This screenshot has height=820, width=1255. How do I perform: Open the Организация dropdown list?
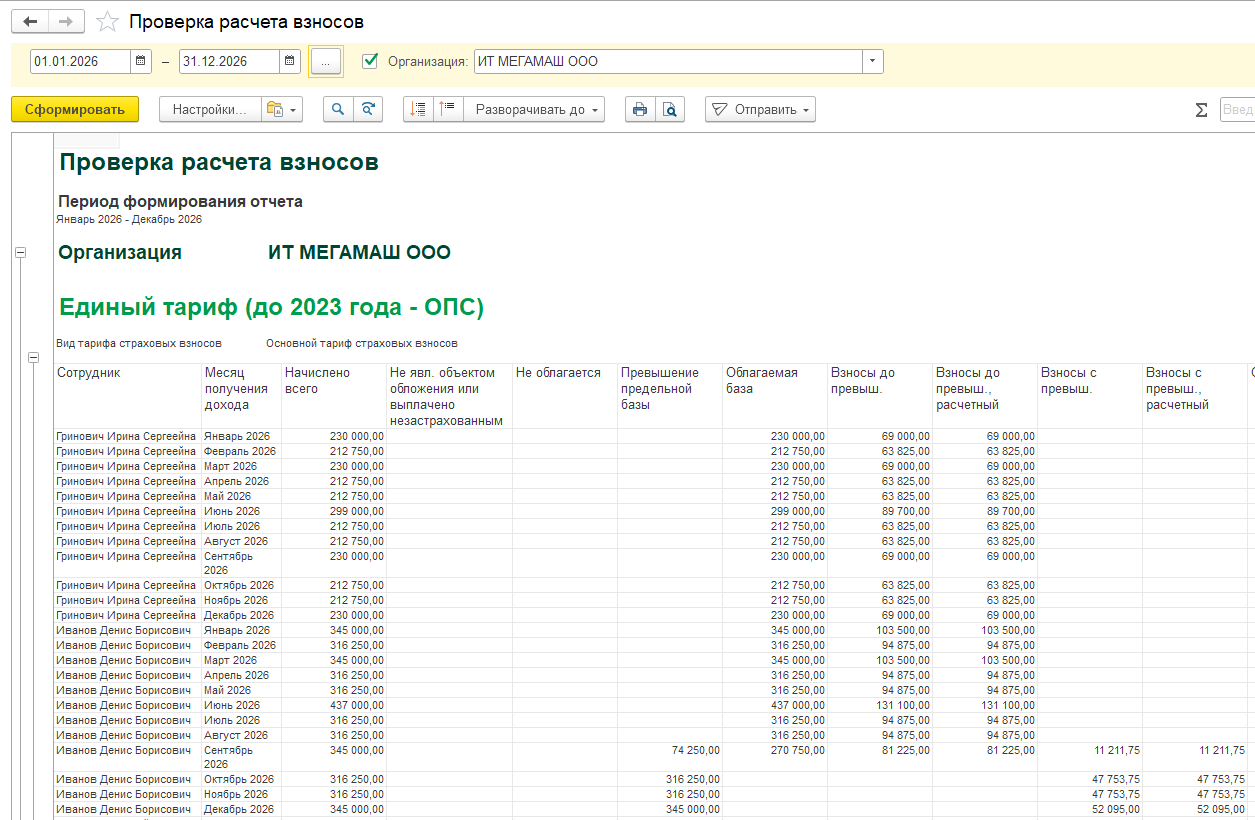[x=873, y=62]
